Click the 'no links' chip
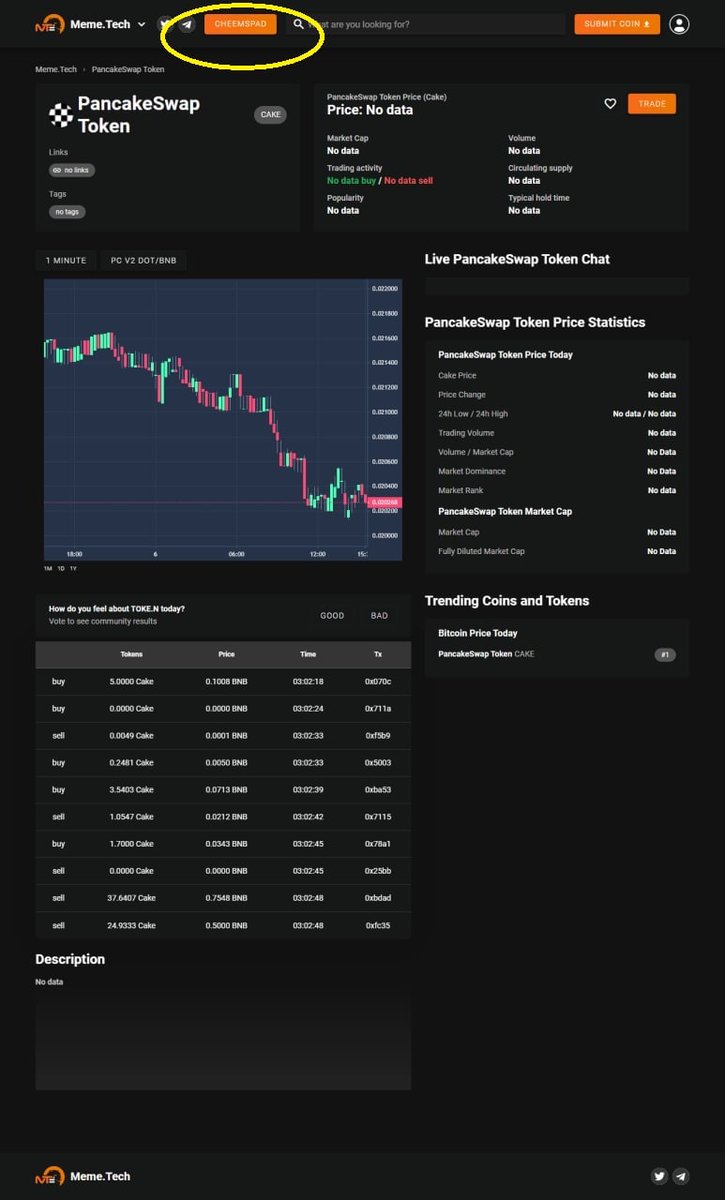The width and height of the screenshot is (725, 1200). (72, 171)
